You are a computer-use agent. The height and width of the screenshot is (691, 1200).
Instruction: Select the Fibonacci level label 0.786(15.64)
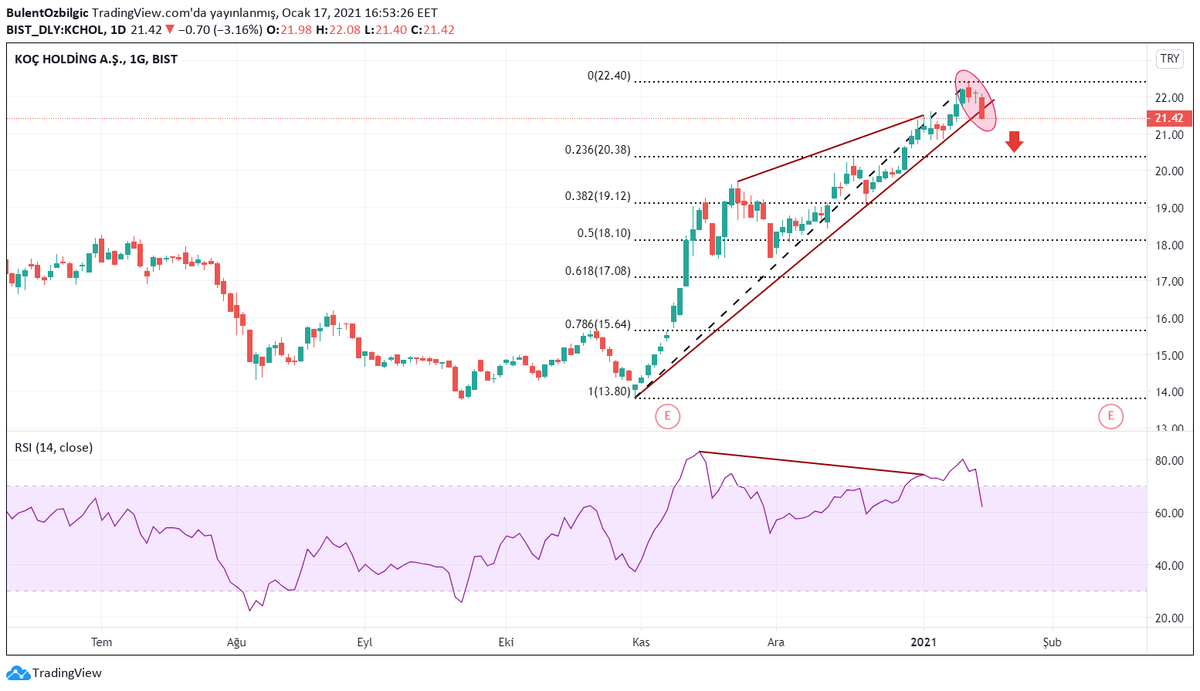(598, 324)
